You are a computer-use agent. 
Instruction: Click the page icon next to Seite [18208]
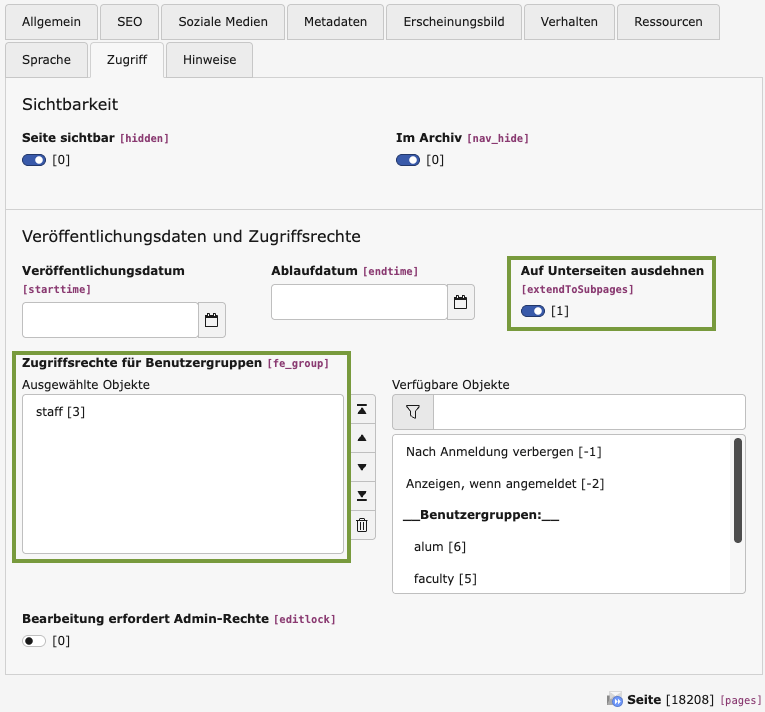point(615,699)
